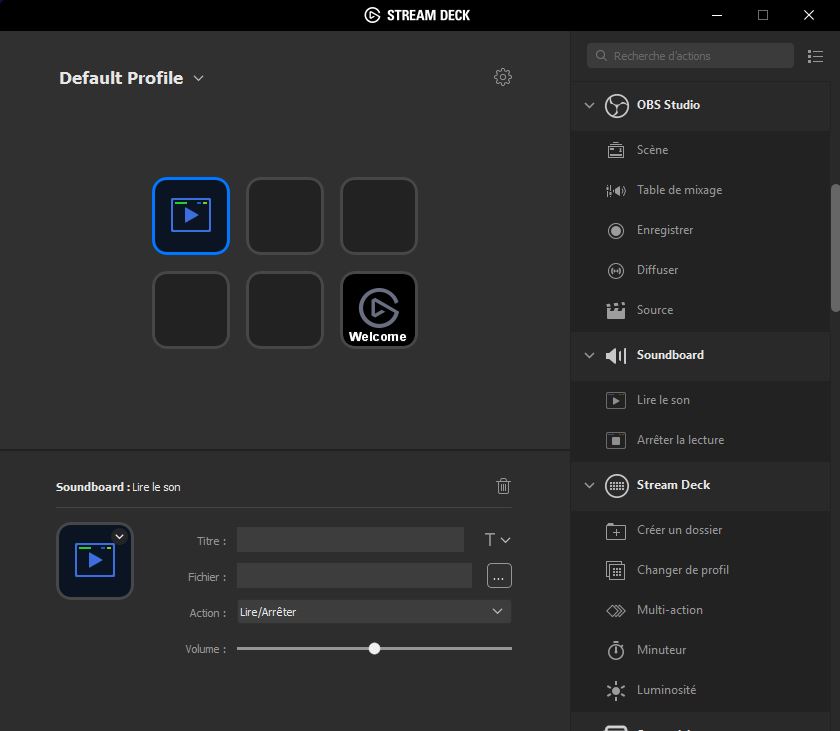The image size is (840, 731).
Task: Browse for a sound file with ... button
Action: [499, 576]
